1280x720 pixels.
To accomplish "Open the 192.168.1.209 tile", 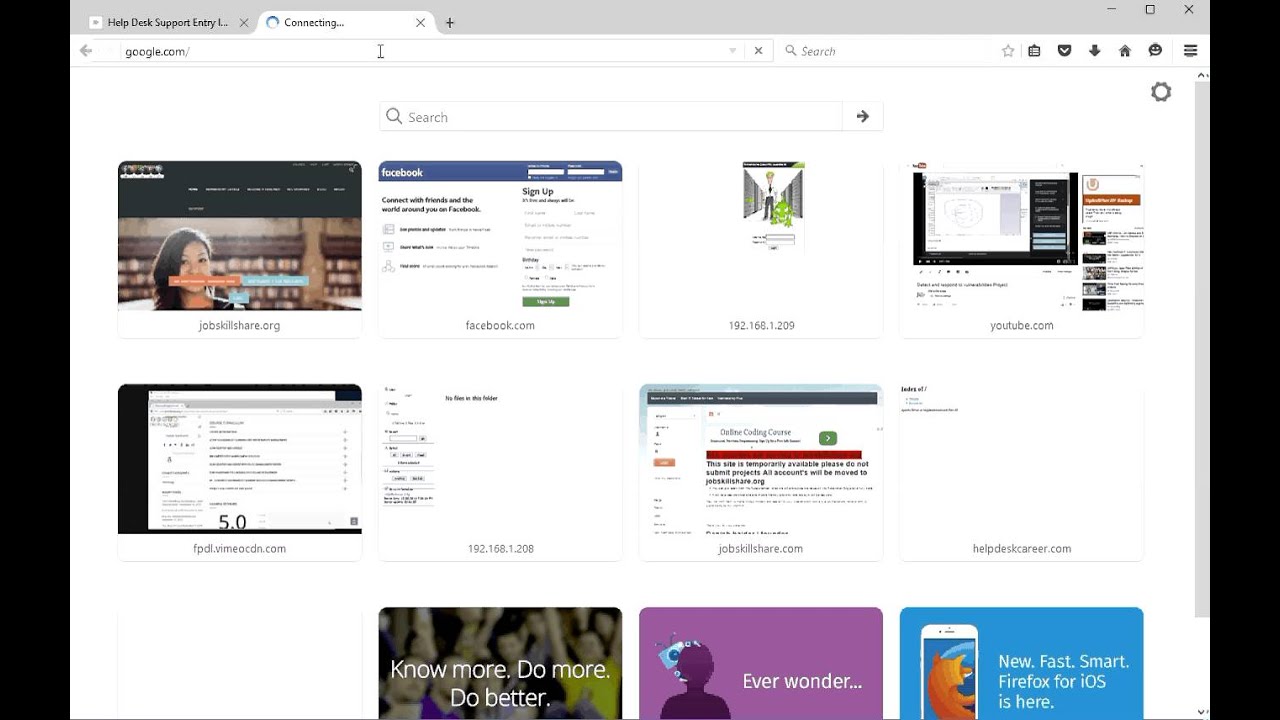I will pyautogui.click(x=761, y=249).
